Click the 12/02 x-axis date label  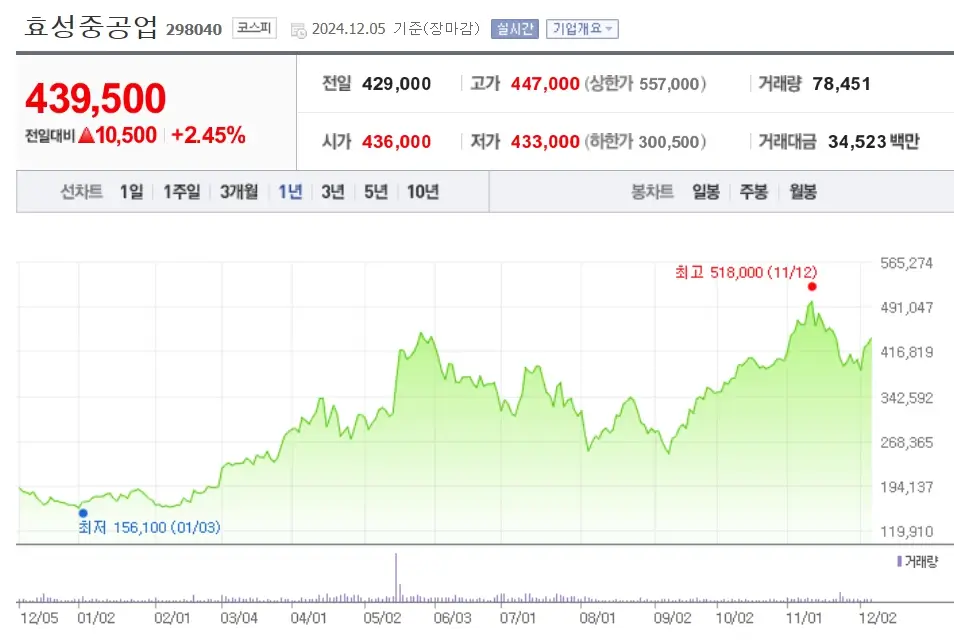click(x=877, y=618)
